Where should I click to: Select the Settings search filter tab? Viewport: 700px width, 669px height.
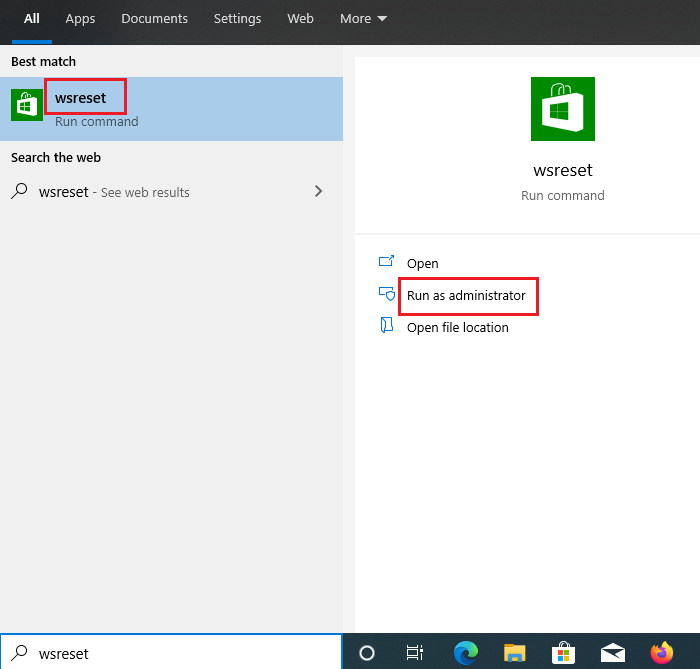tap(237, 19)
